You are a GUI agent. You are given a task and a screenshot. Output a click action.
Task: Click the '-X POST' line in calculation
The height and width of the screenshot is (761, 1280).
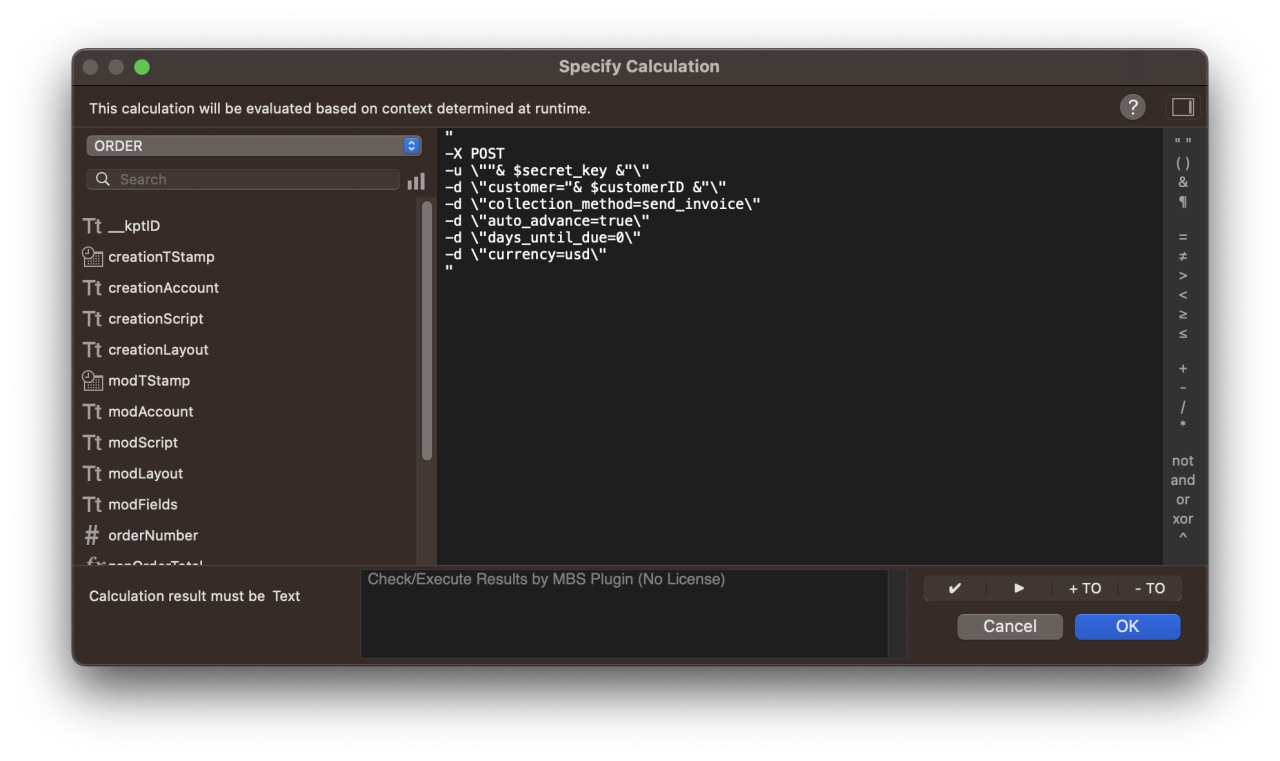pyautogui.click(x=475, y=154)
